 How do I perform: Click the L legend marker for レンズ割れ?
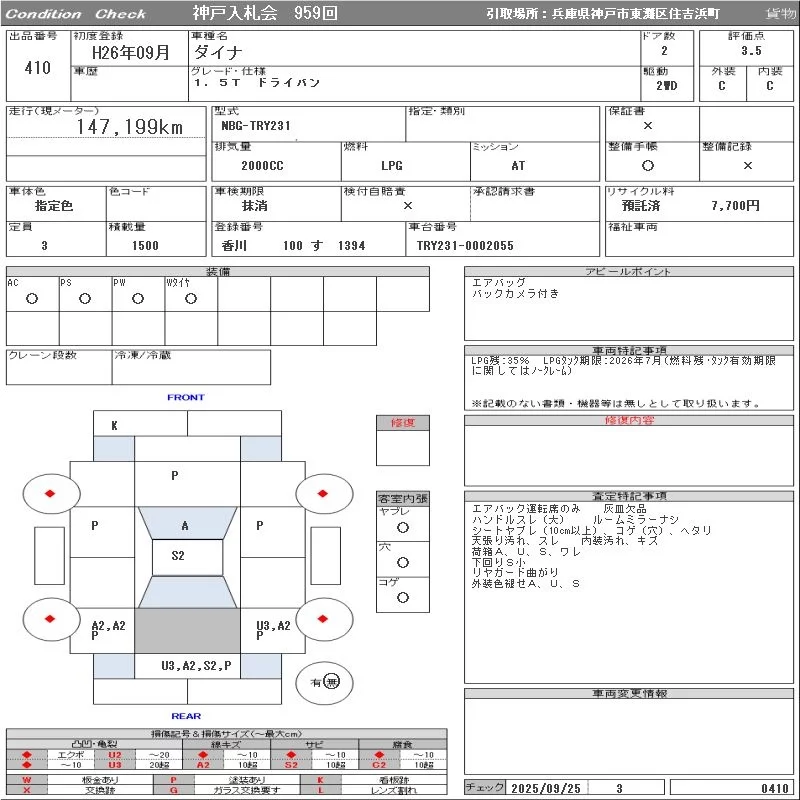coord(320,790)
